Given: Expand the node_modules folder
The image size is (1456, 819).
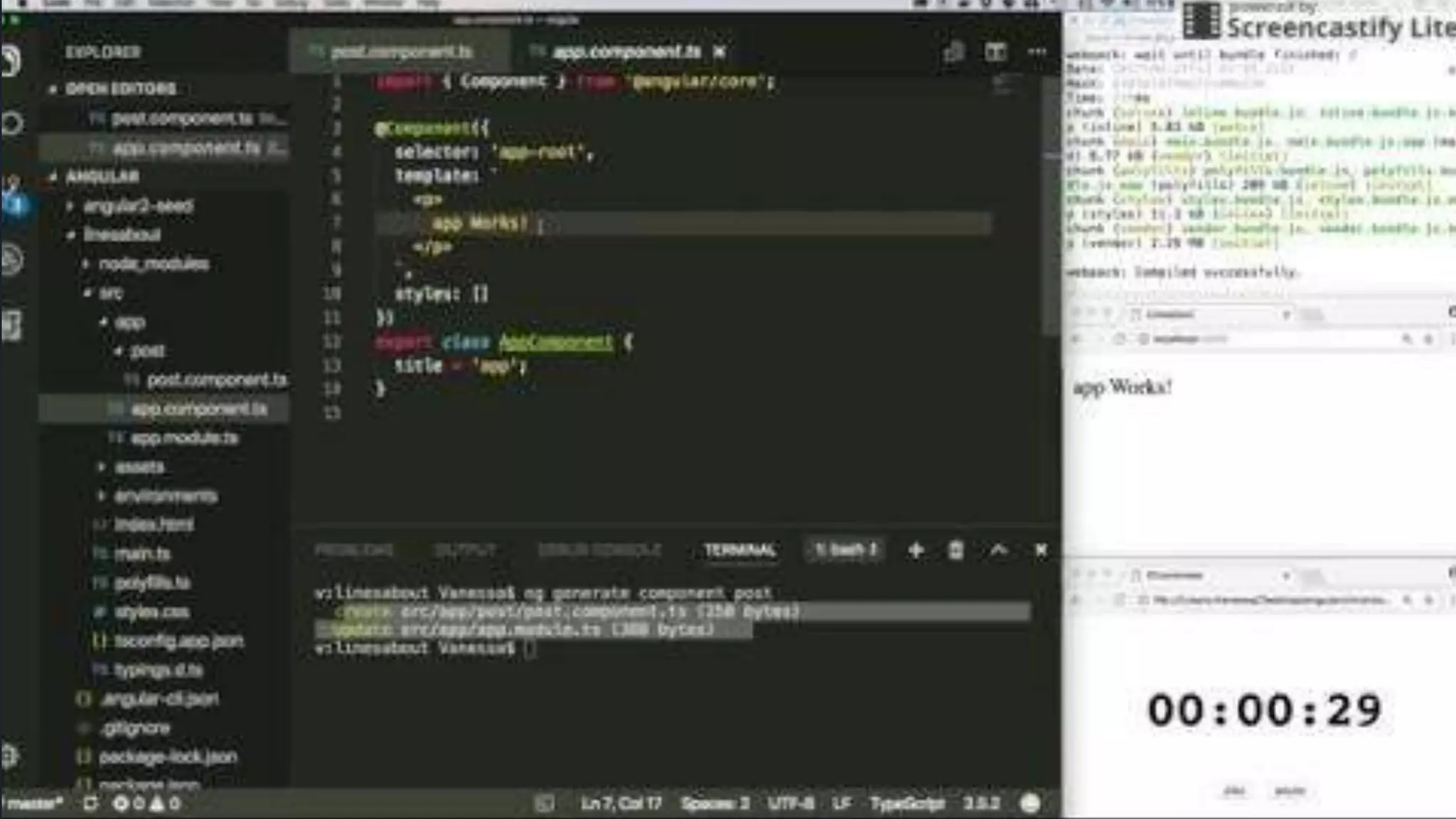Looking at the screenshot, I should pos(154,264).
